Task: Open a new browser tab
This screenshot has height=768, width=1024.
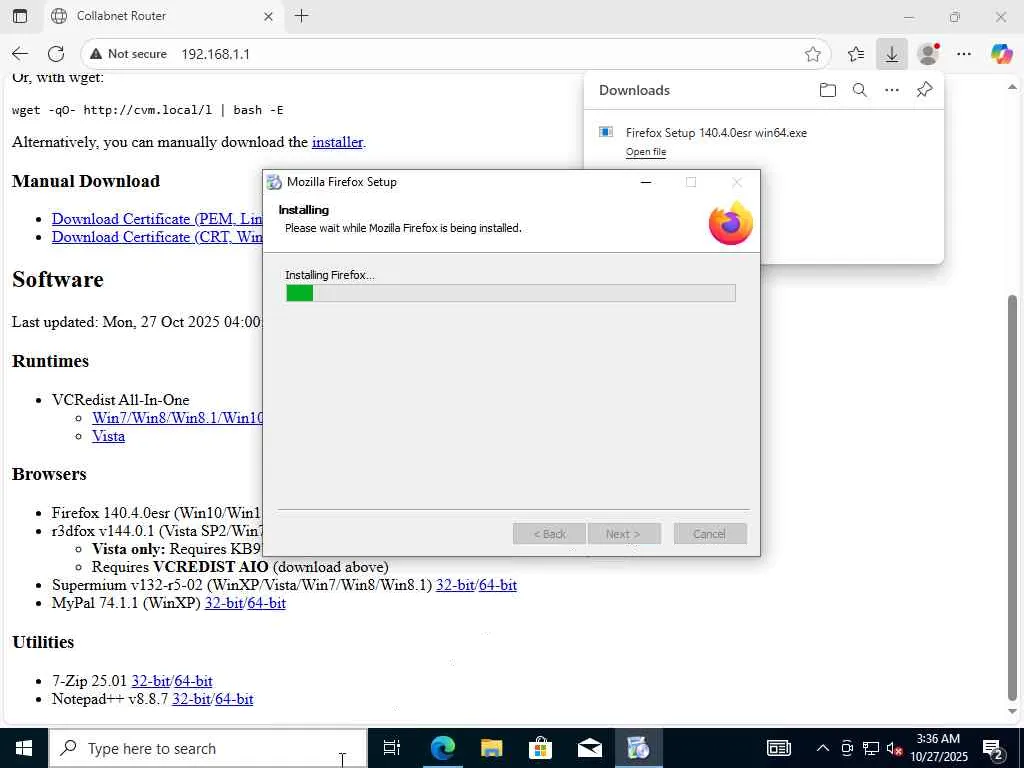Action: click(302, 16)
